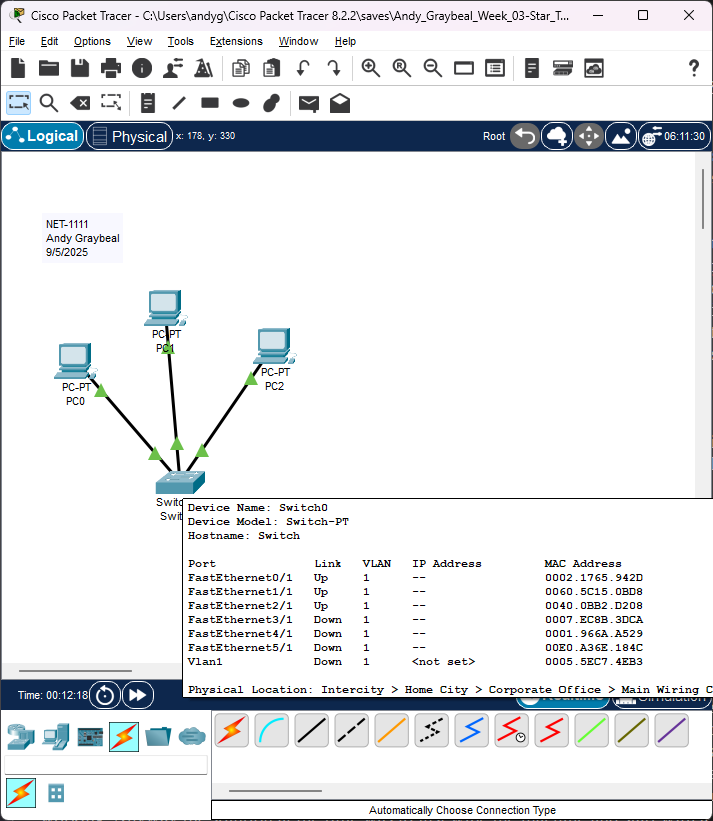
Task: Click the device search input field
Action: 106,765
